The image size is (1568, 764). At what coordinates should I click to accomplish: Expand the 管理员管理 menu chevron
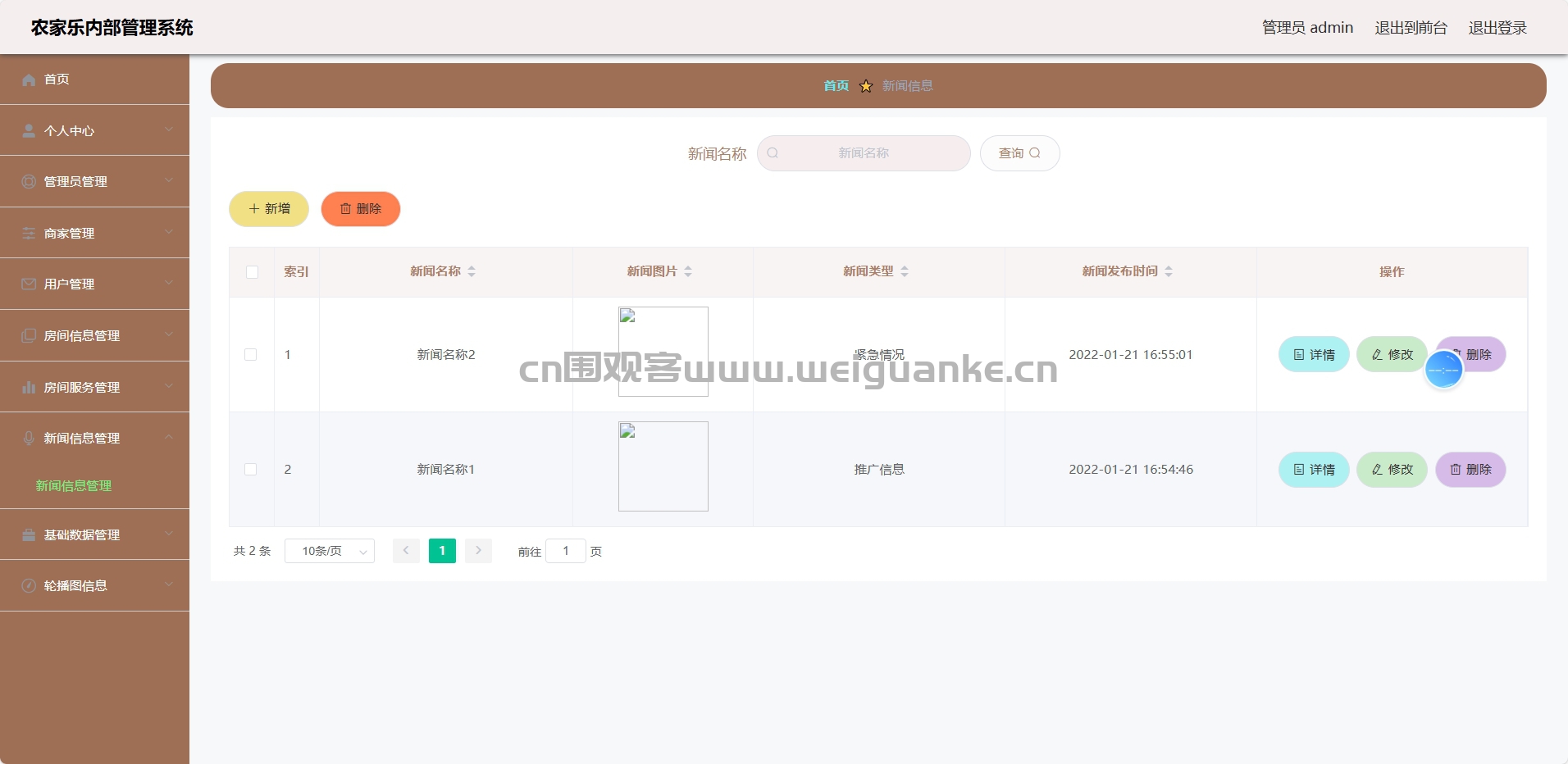(x=168, y=181)
